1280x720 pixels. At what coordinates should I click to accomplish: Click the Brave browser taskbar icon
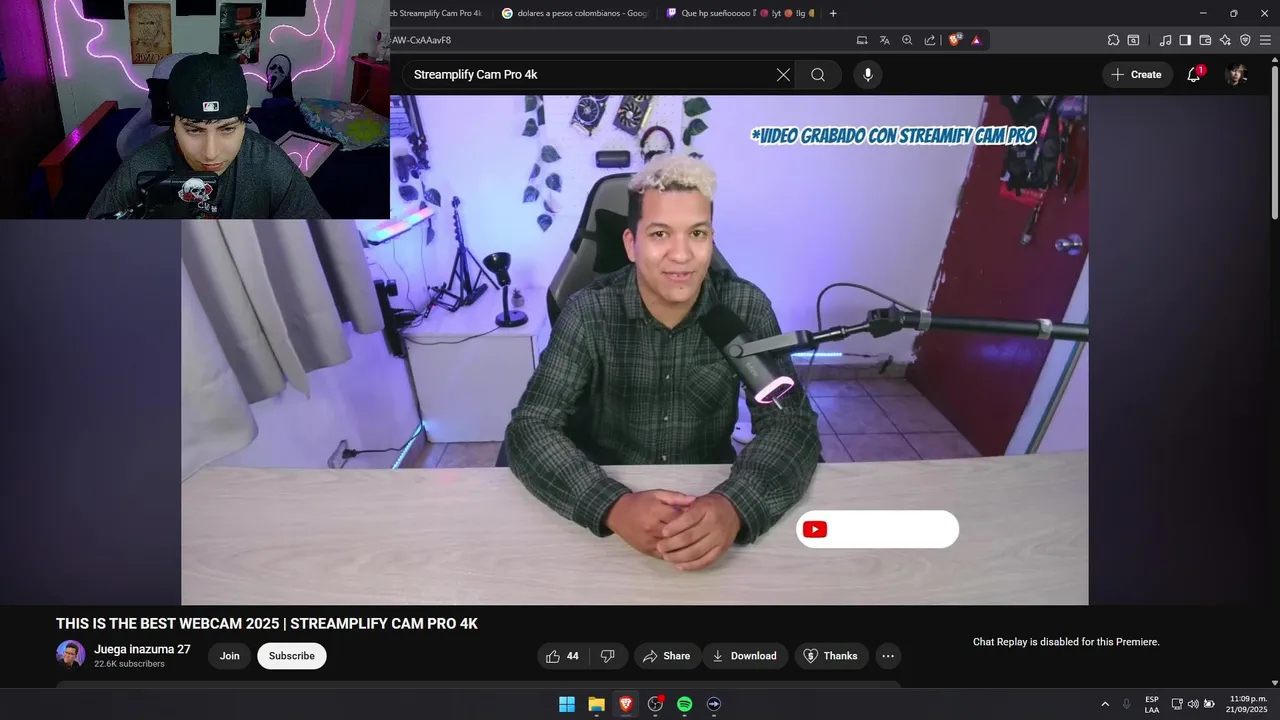pyautogui.click(x=626, y=704)
